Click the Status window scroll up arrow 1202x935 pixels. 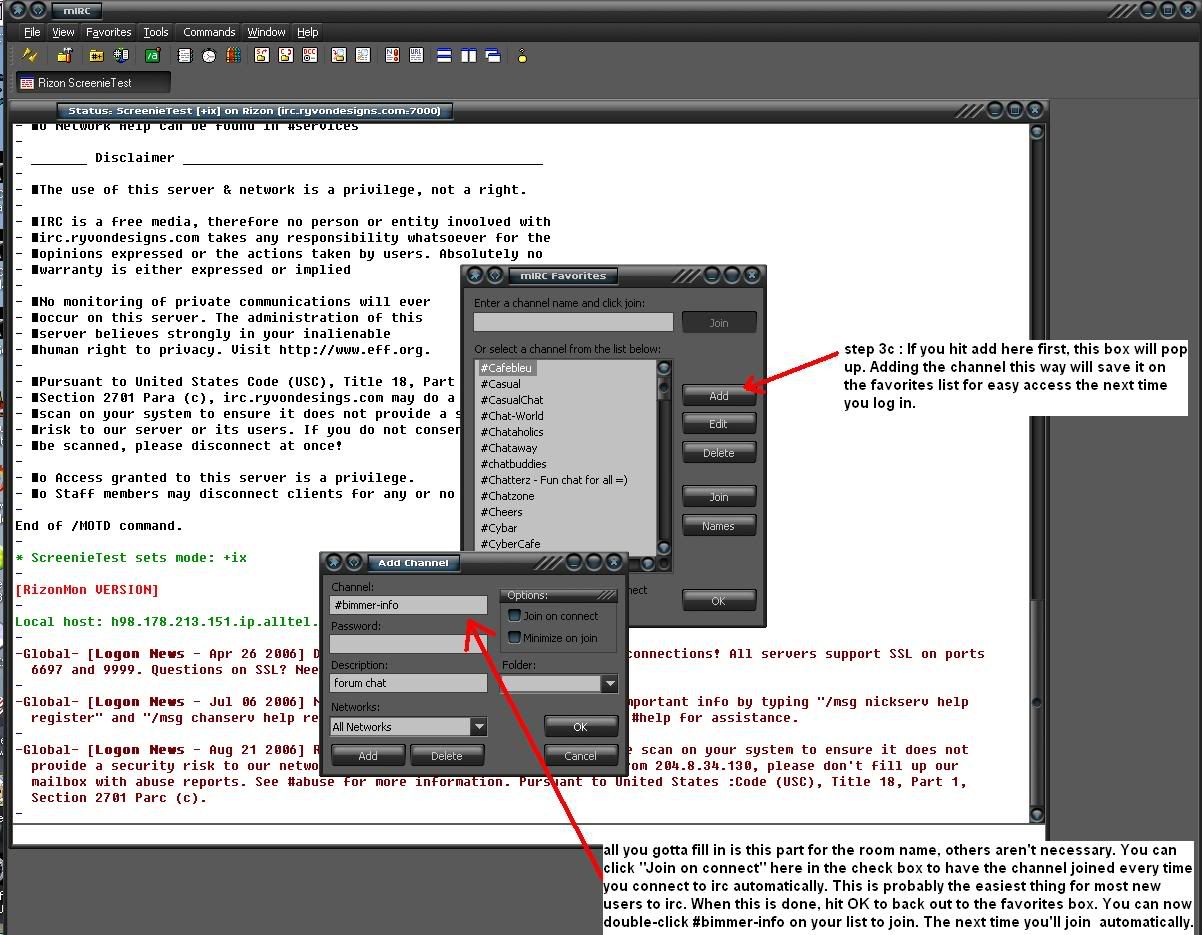pyautogui.click(x=1036, y=132)
